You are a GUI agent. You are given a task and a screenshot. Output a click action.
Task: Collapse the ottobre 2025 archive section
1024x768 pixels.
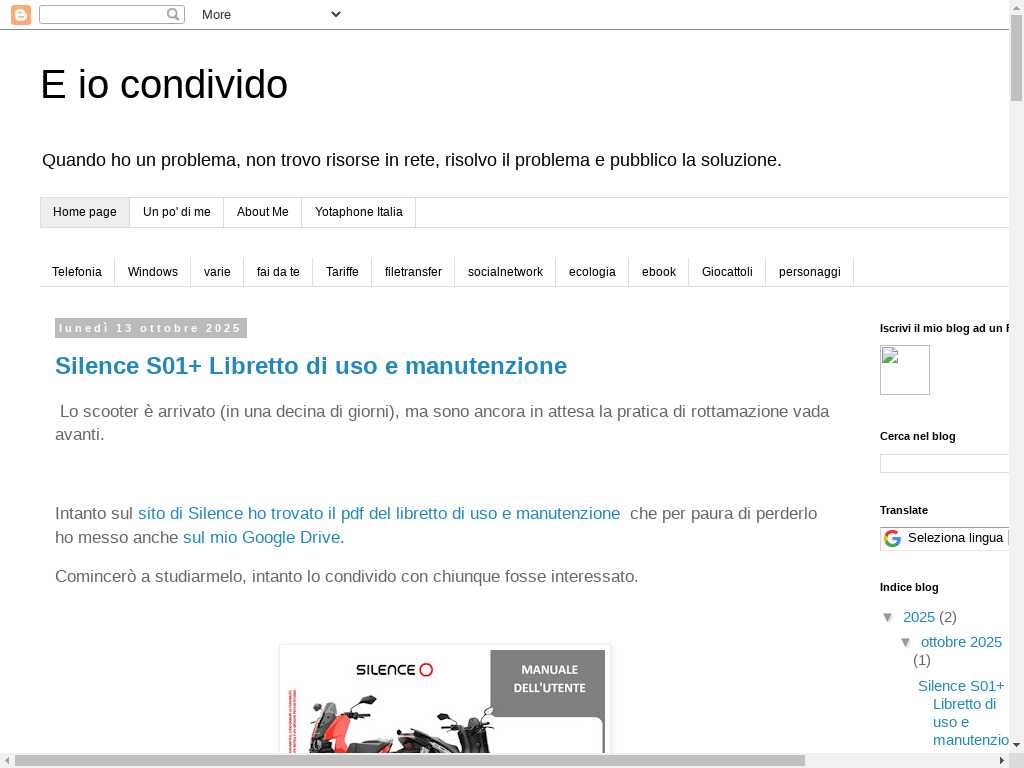click(906, 643)
